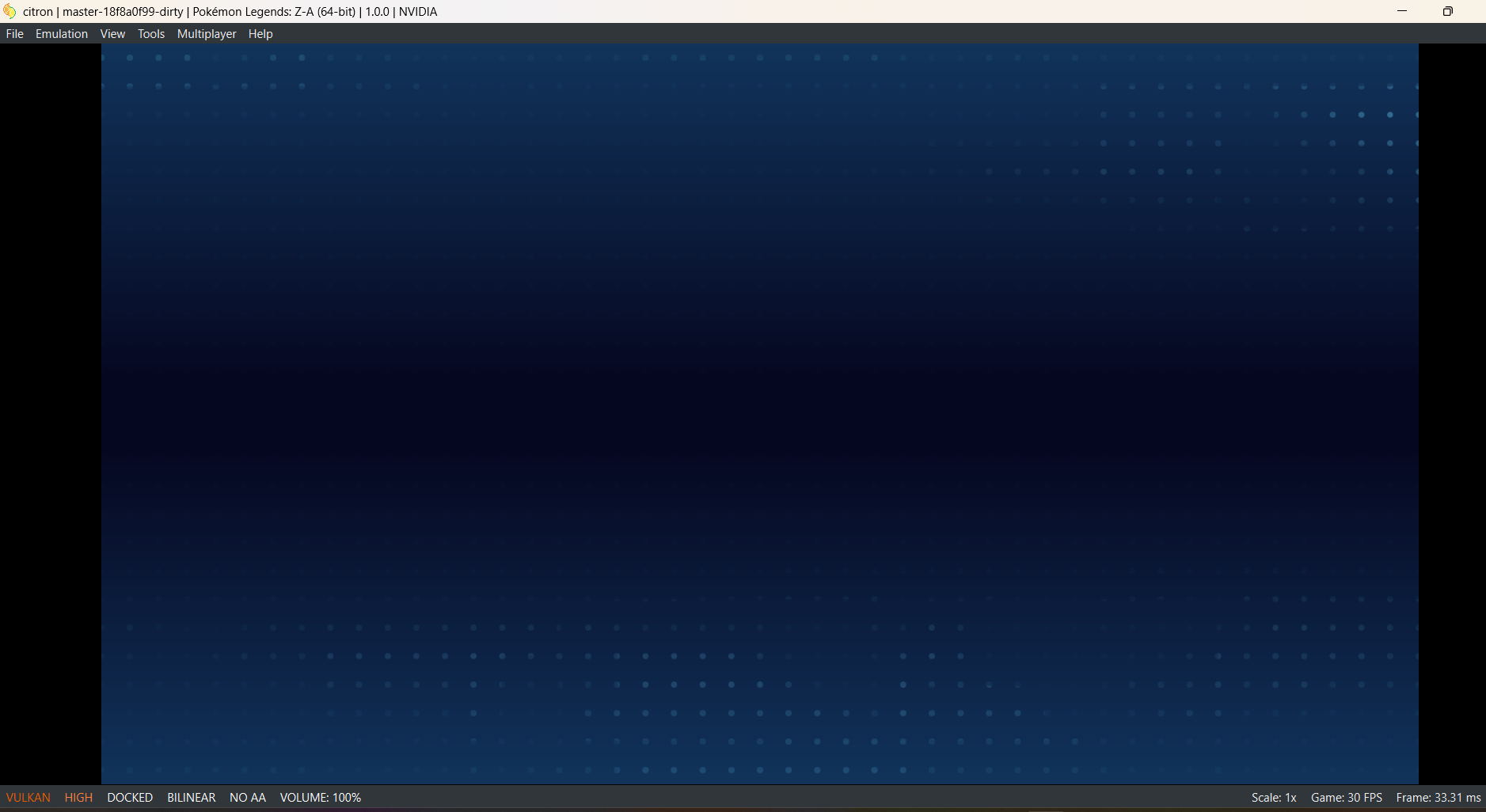The width and height of the screenshot is (1486, 812).
Task: Open the Multiplayer menu
Action: (x=207, y=34)
